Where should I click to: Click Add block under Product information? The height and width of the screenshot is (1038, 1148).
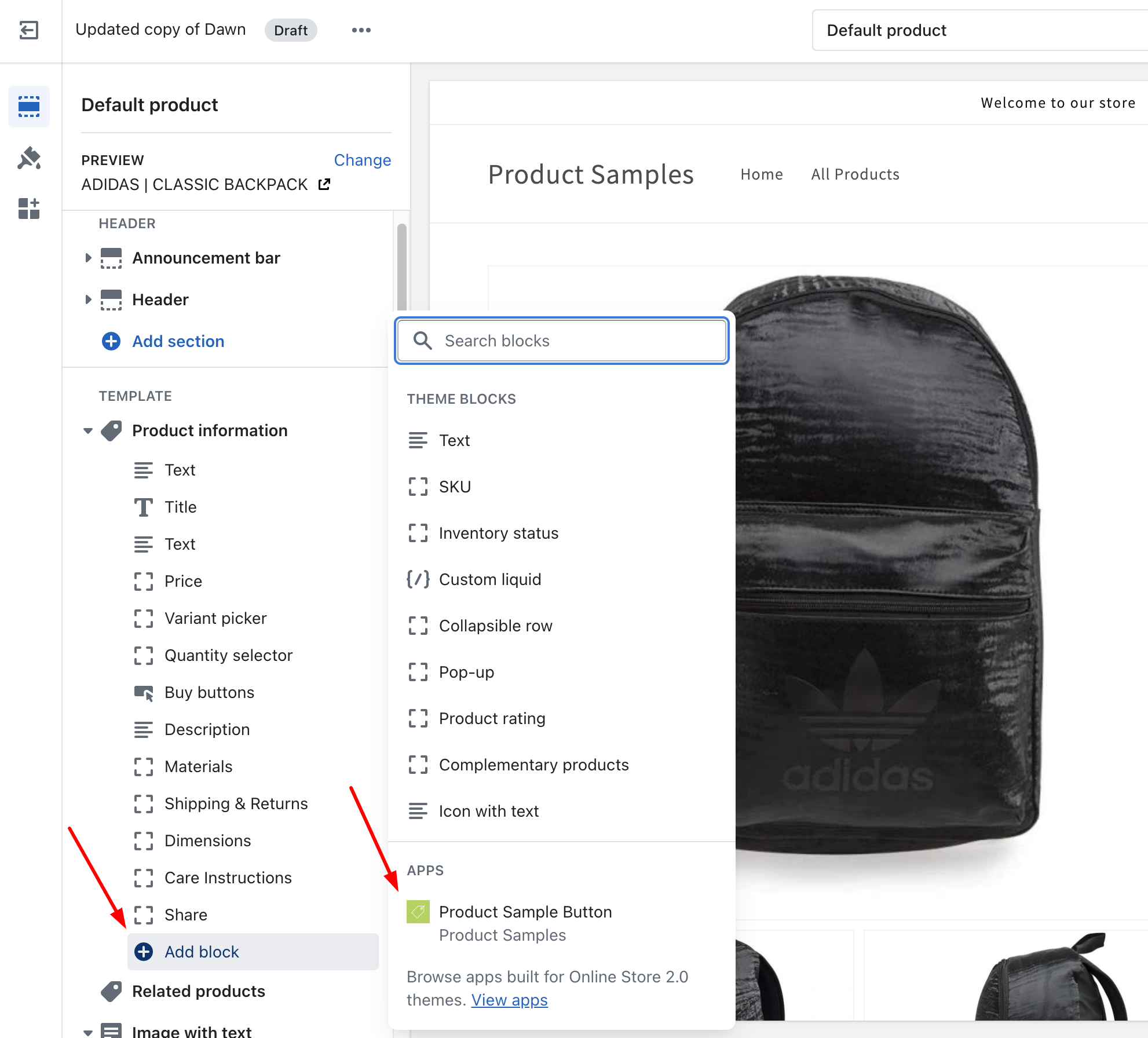click(x=253, y=952)
